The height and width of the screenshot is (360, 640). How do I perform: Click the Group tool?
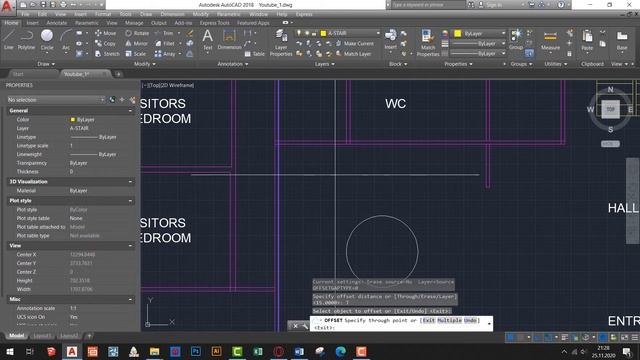[x=516, y=40]
